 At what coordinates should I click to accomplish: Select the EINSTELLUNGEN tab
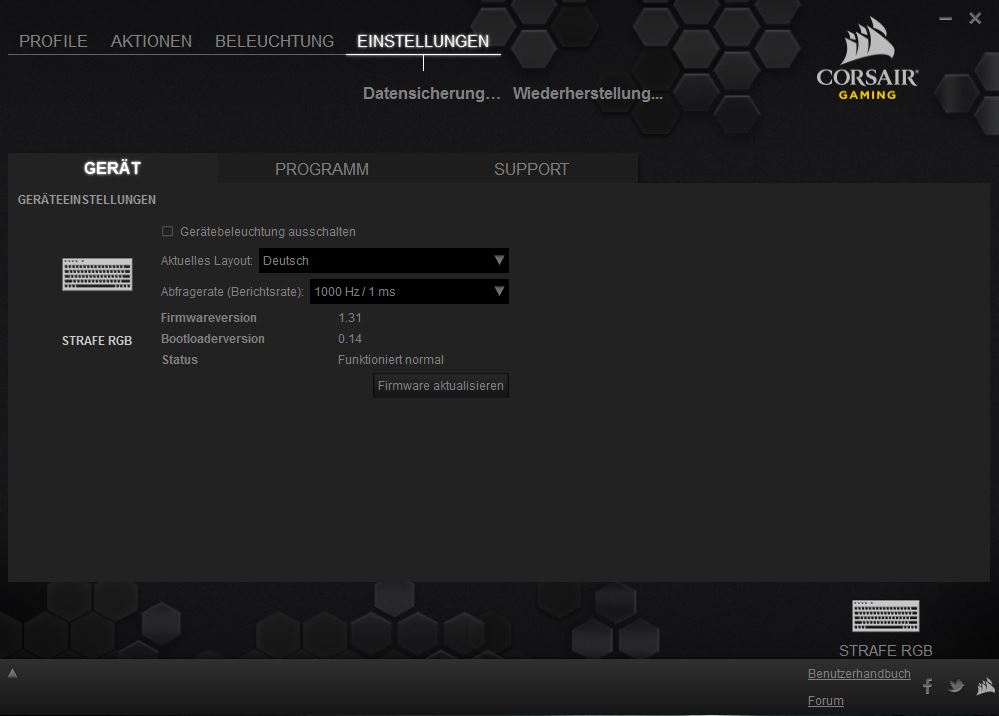click(x=423, y=41)
